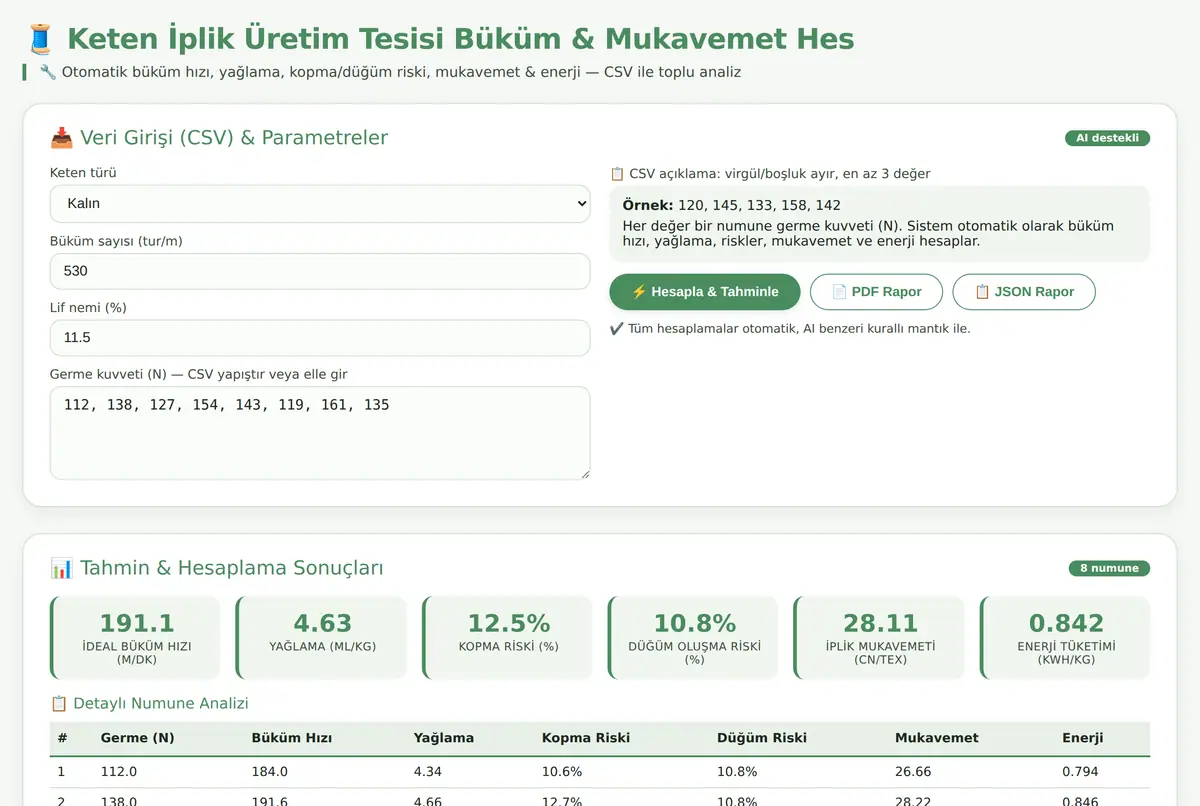This screenshot has height=806, width=1200.
Task: Run the Hesapla & Tahminle button
Action: pos(705,292)
